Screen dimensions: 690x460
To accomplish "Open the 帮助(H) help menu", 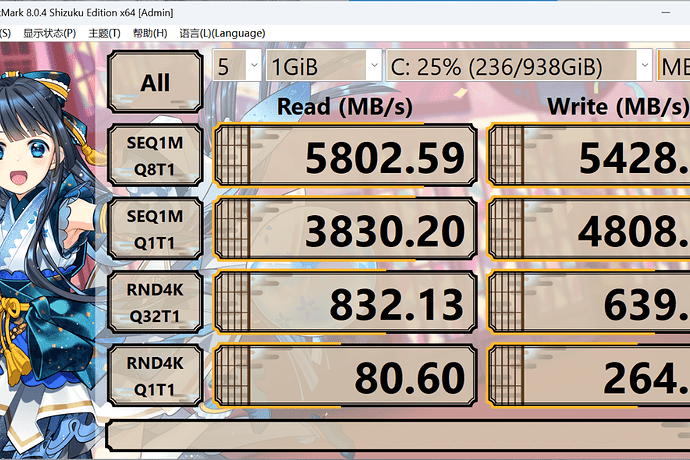I will 150,33.
